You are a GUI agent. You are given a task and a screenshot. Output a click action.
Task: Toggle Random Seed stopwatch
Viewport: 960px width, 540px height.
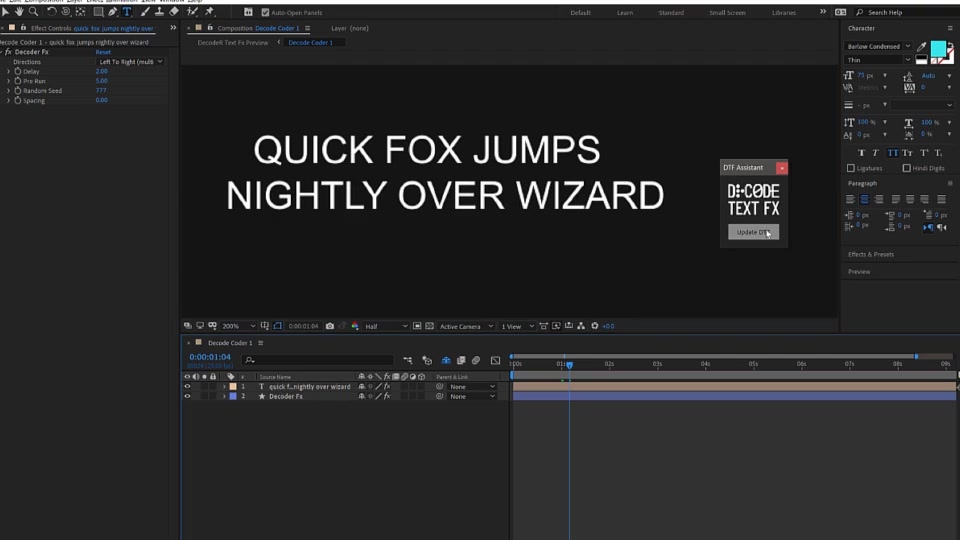pyautogui.click(x=18, y=91)
